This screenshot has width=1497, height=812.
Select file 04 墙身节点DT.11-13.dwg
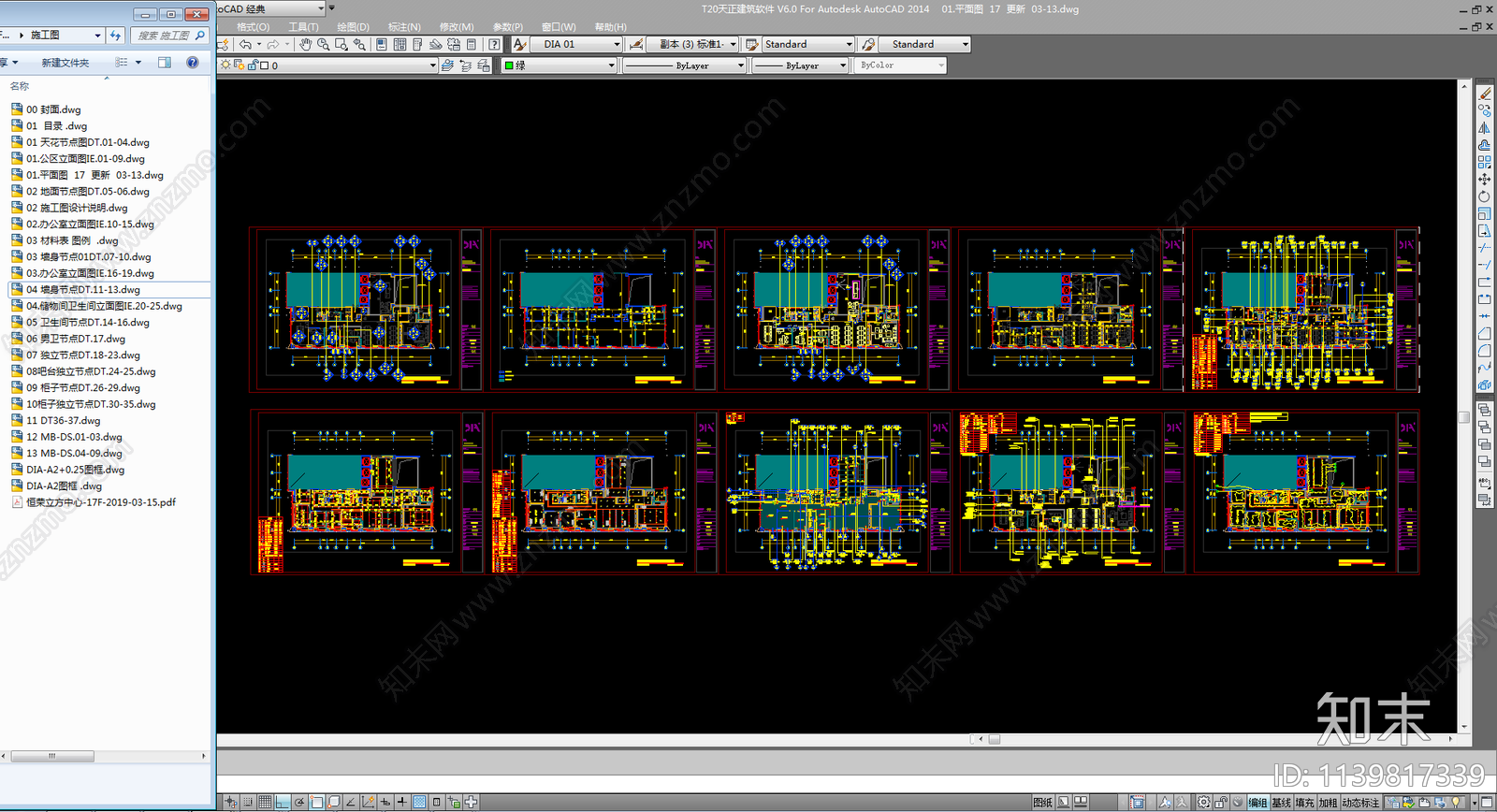pos(83,290)
